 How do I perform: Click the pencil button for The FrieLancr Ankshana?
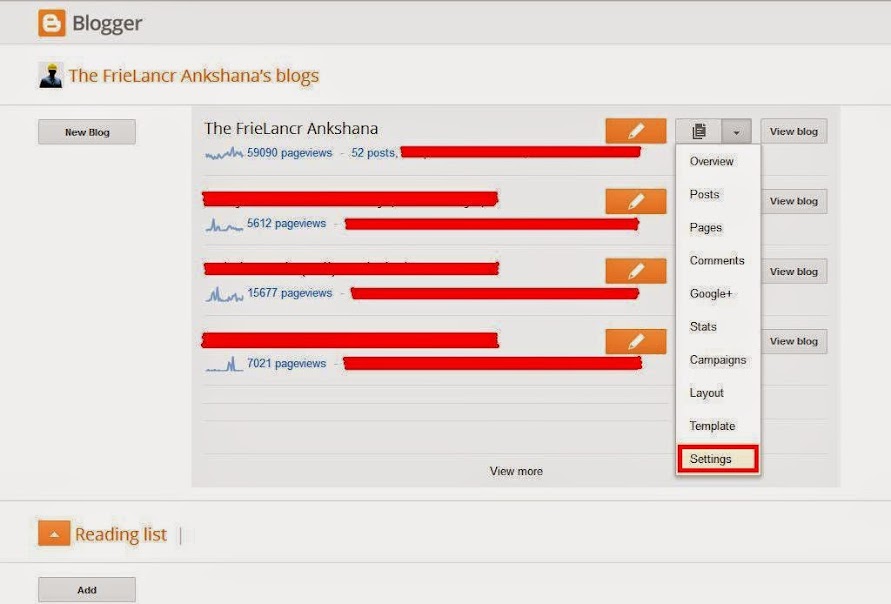(636, 131)
